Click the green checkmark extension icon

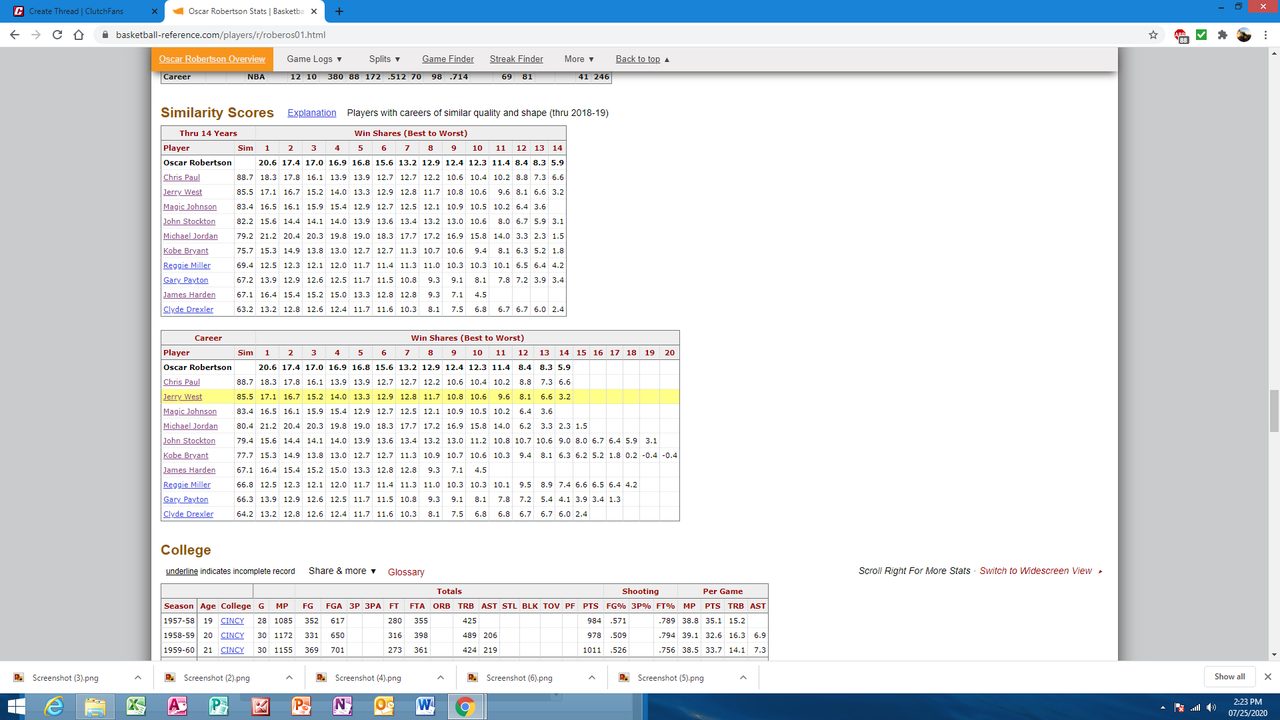coord(1201,34)
